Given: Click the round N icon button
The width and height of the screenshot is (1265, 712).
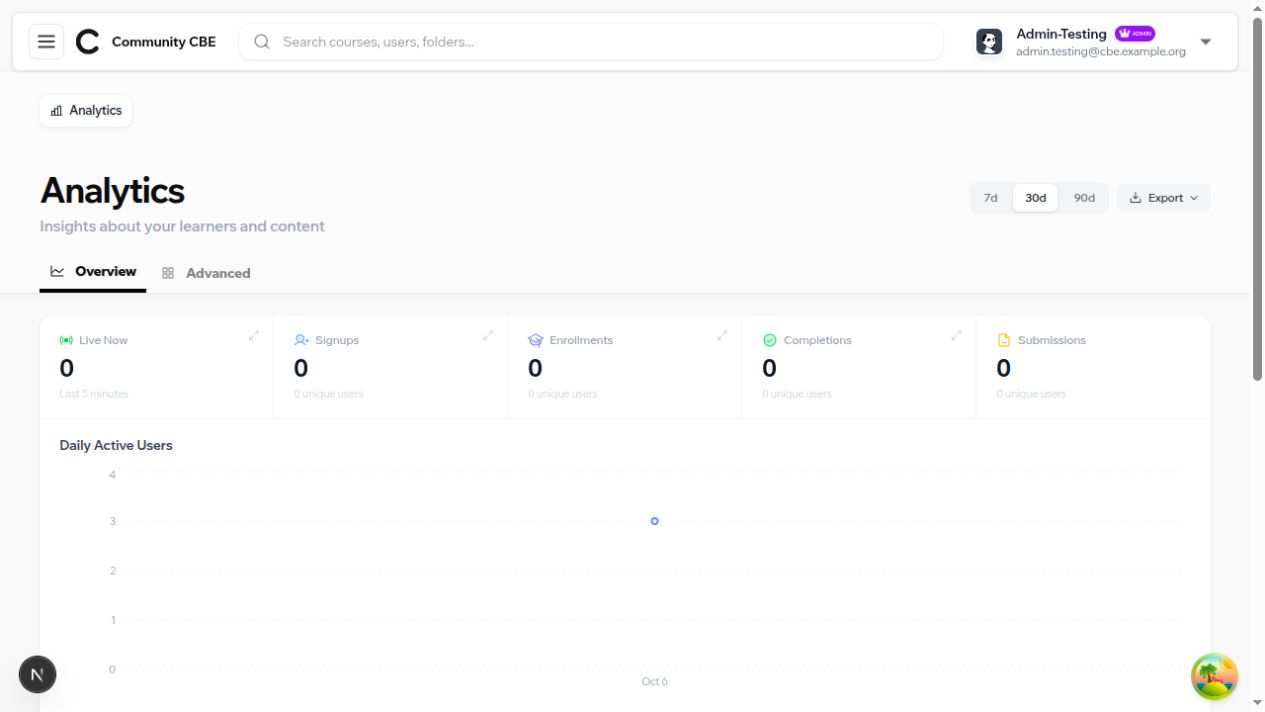Looking at the screenshot, I should (37, 674).
